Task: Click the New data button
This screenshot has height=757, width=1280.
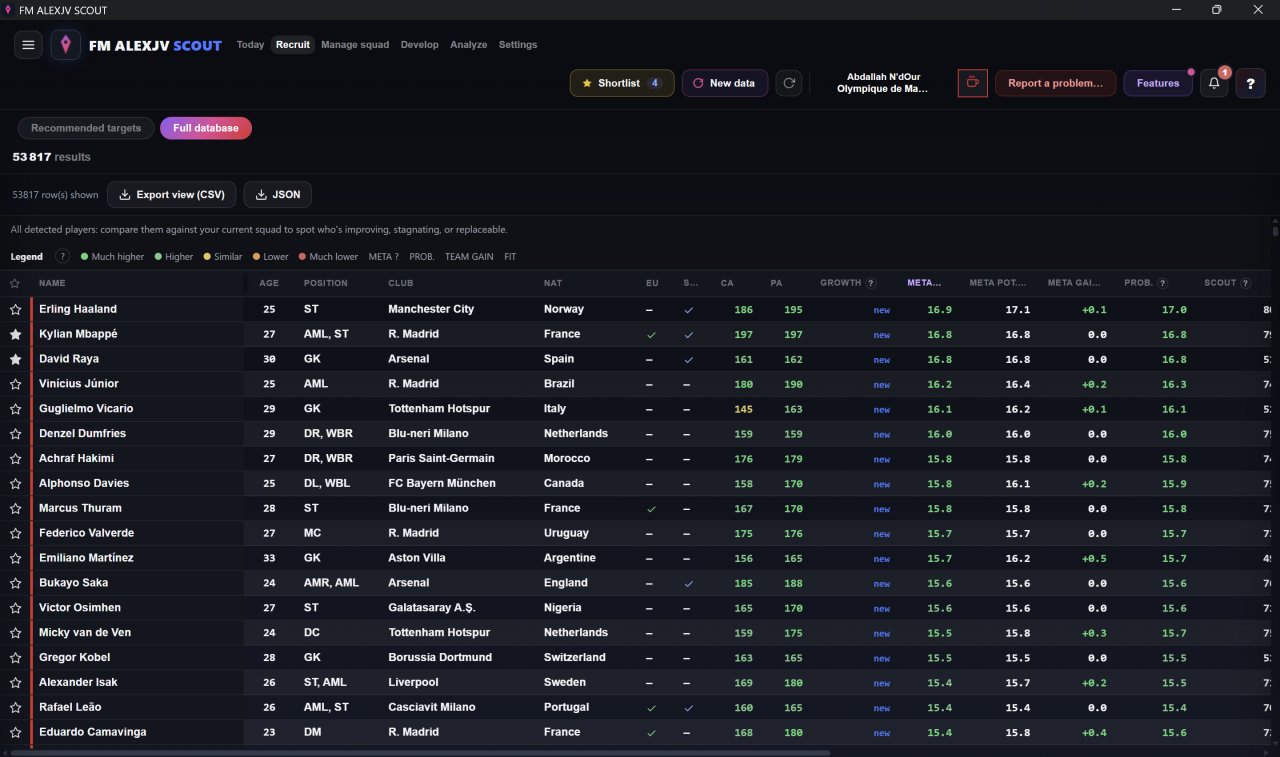Action: (x=725, y=83)
